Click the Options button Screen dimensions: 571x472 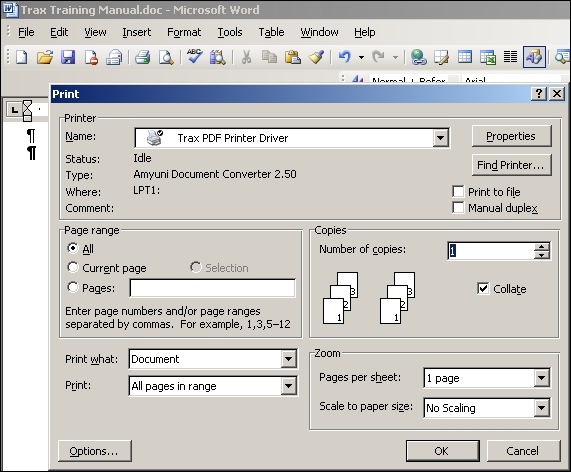[94, 451]
